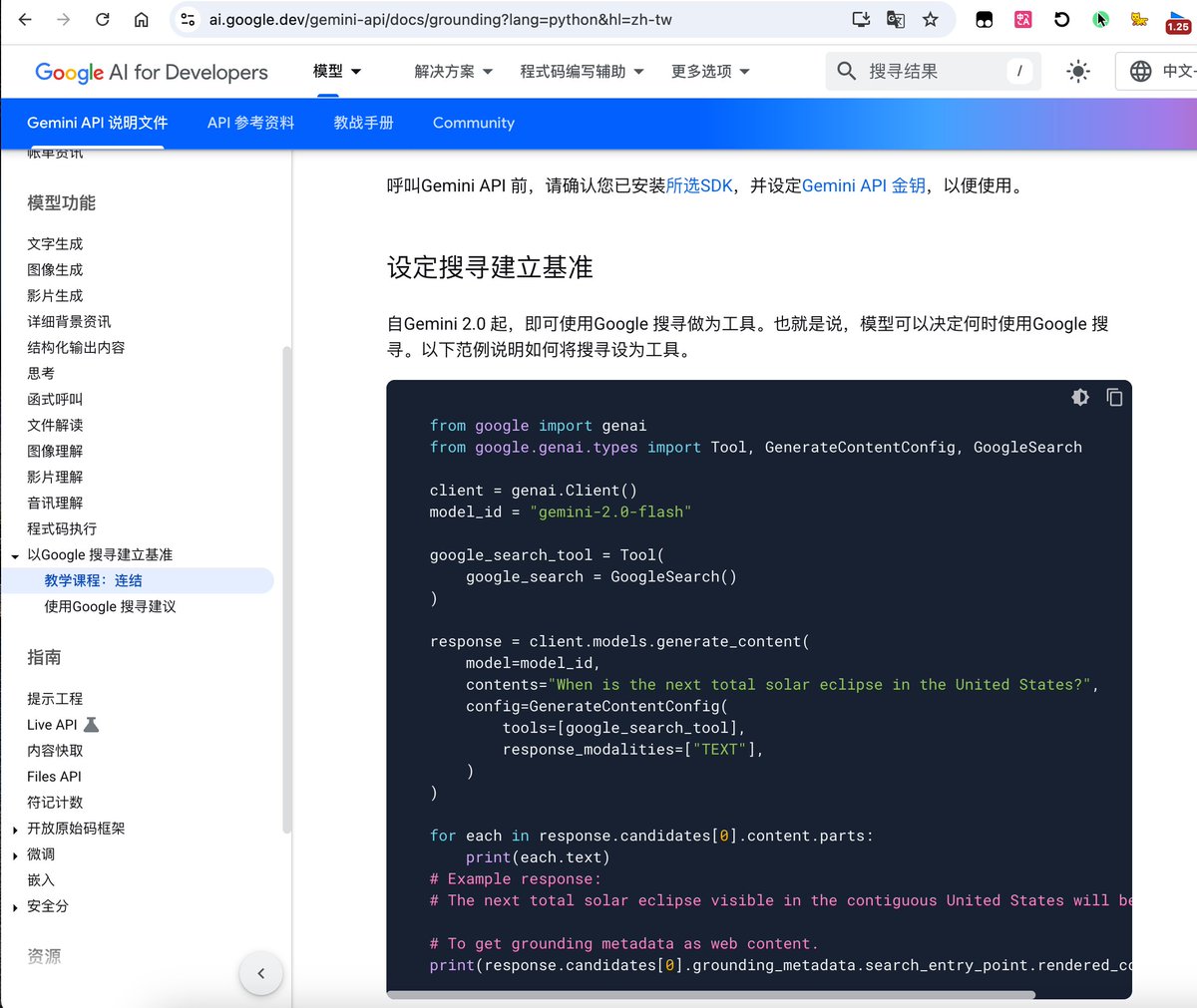The width and height of the screenshot is (1197, 1008).
Task: Go back using the browser back arrow
Action: [25, 19]
